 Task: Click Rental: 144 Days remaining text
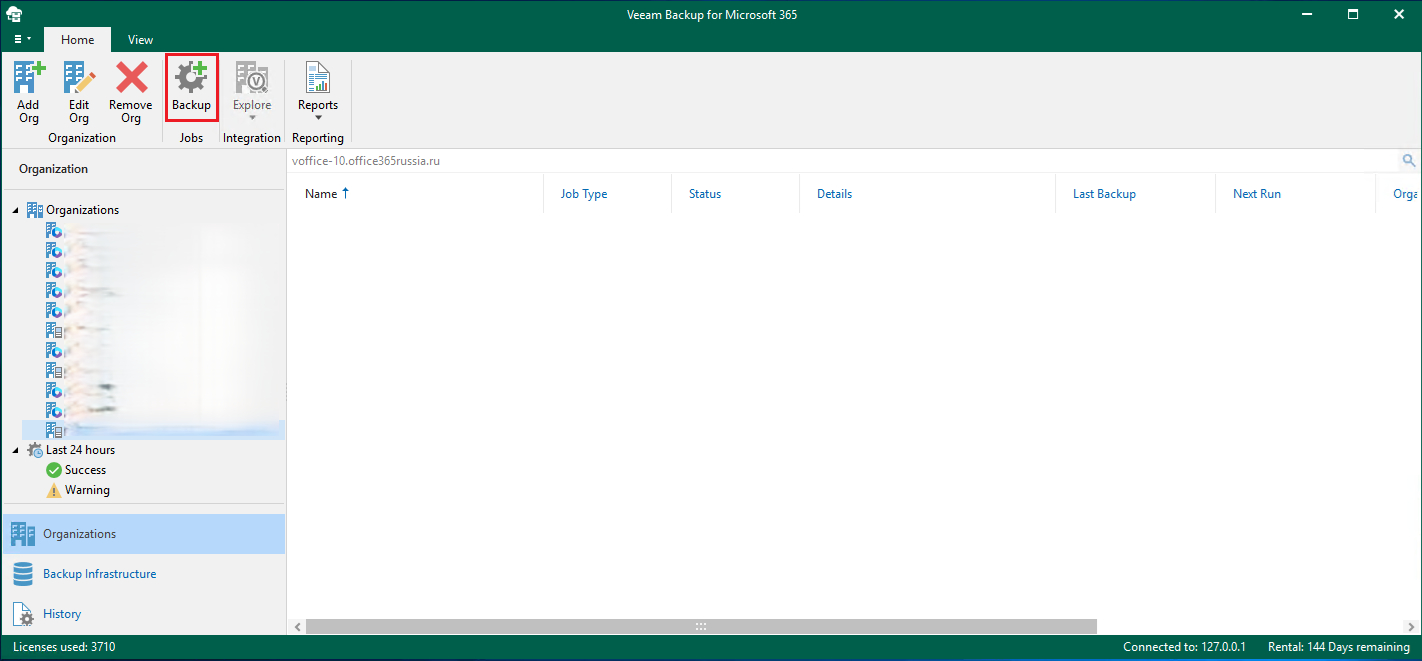[x=1338, y=647]
